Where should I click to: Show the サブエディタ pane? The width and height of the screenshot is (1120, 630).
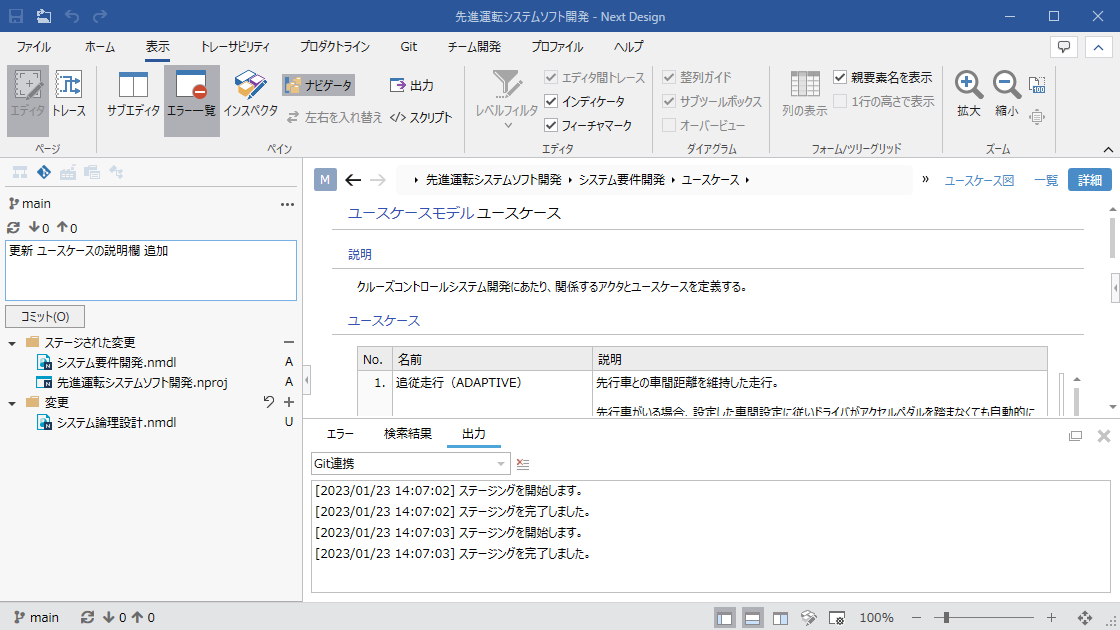click(133, 94)
